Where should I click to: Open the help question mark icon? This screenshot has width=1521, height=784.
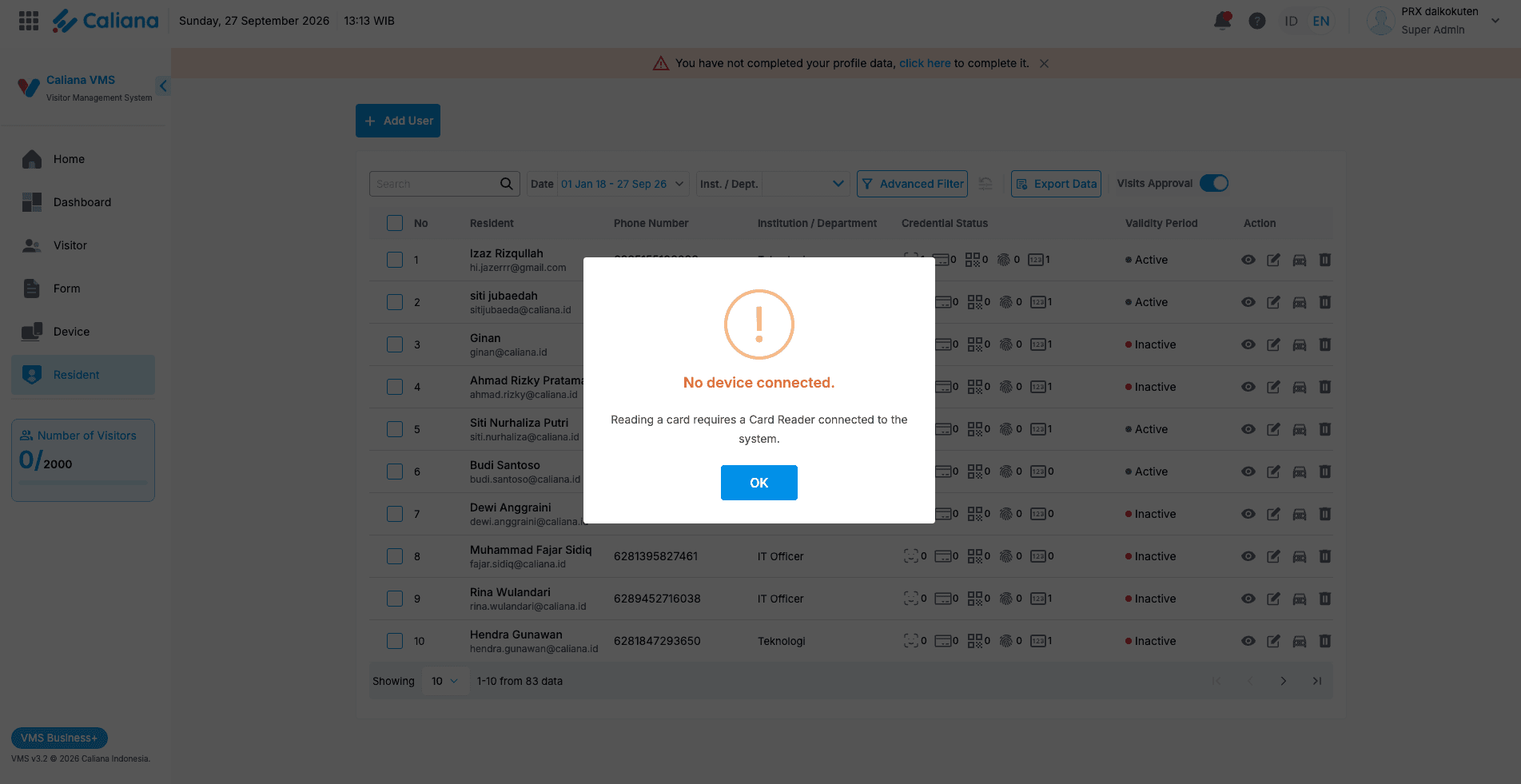1257,21
